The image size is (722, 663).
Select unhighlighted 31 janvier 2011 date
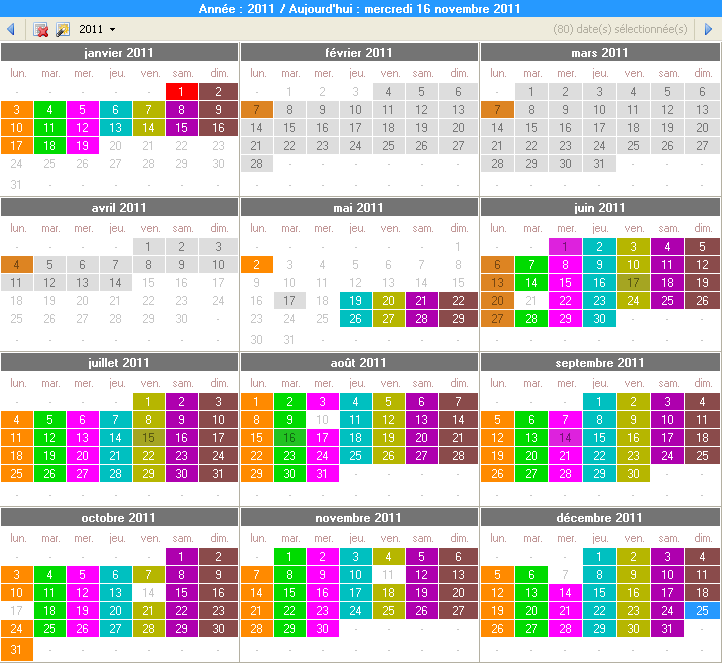tap(17, 185)
